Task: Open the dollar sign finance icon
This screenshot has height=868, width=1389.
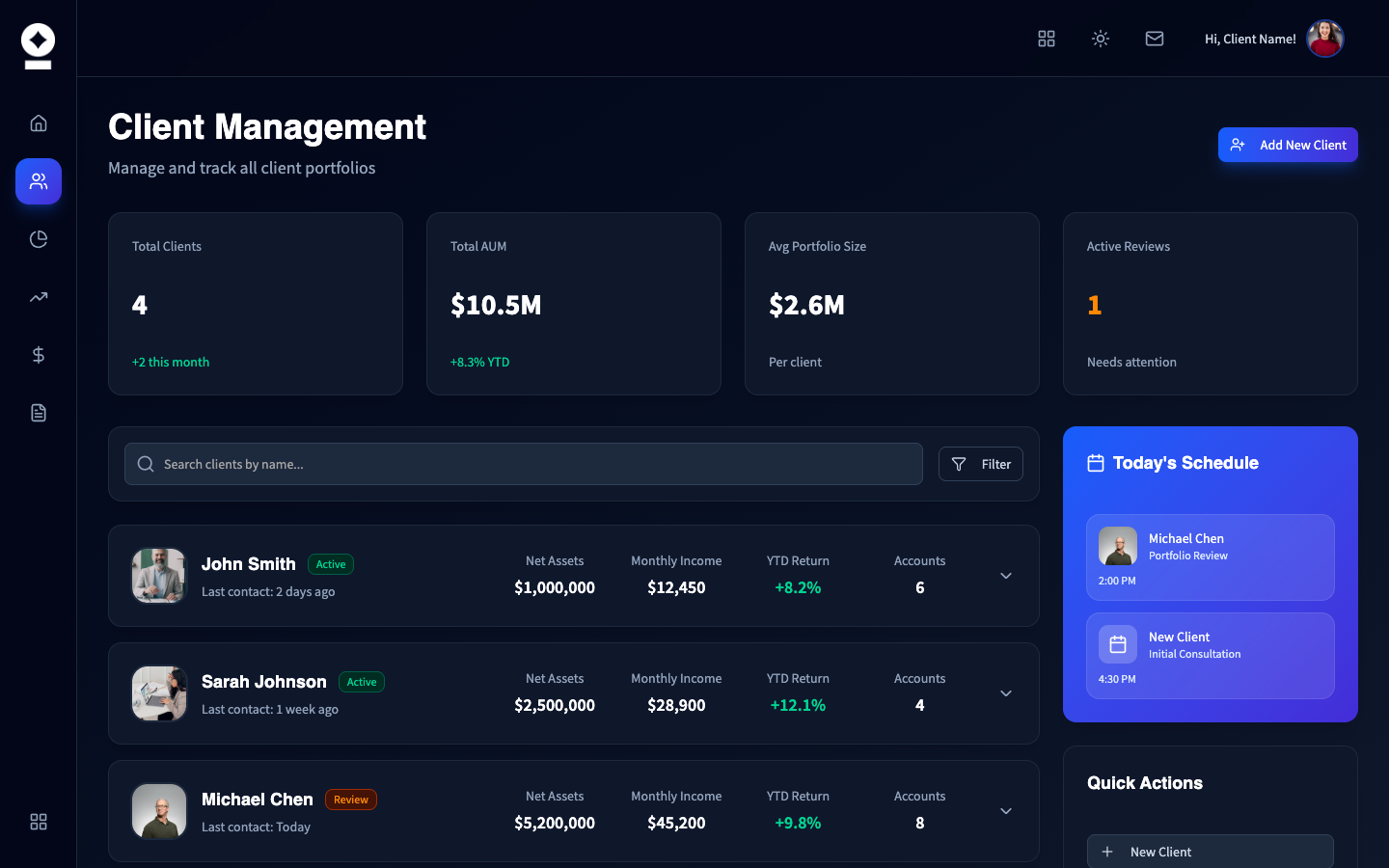Action: (38, 354)
